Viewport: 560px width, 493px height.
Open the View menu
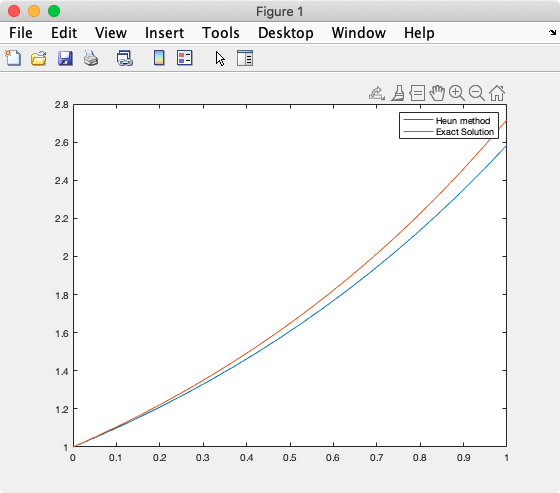(111, 33)
